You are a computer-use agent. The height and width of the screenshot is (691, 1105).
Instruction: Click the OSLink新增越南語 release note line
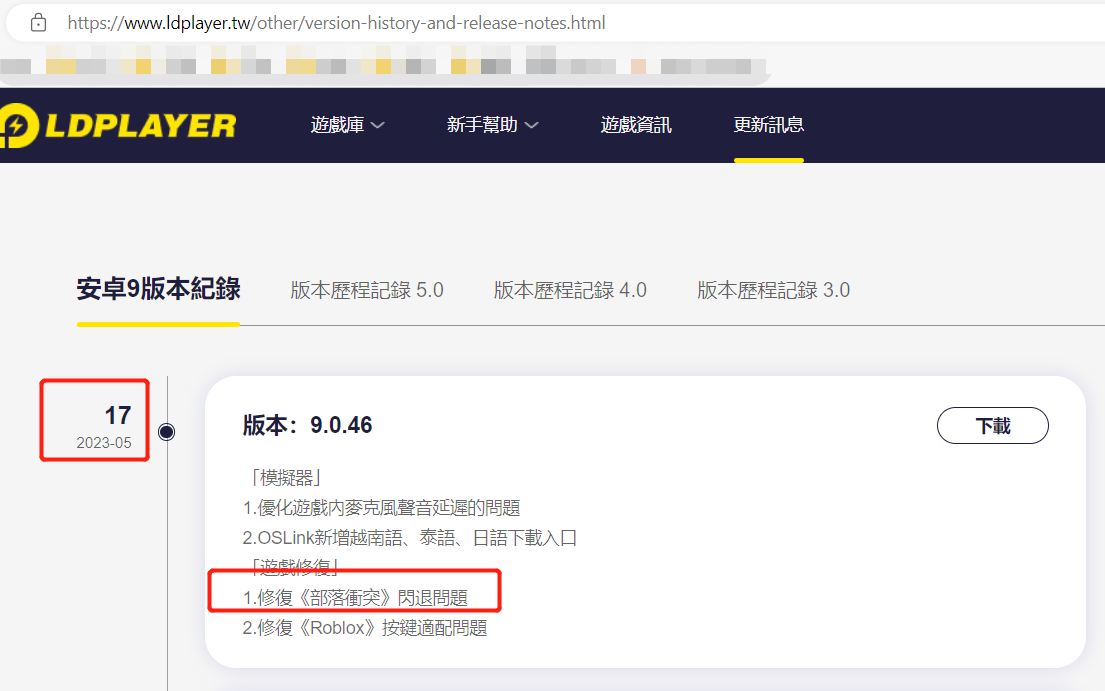(x=410, y=538)
